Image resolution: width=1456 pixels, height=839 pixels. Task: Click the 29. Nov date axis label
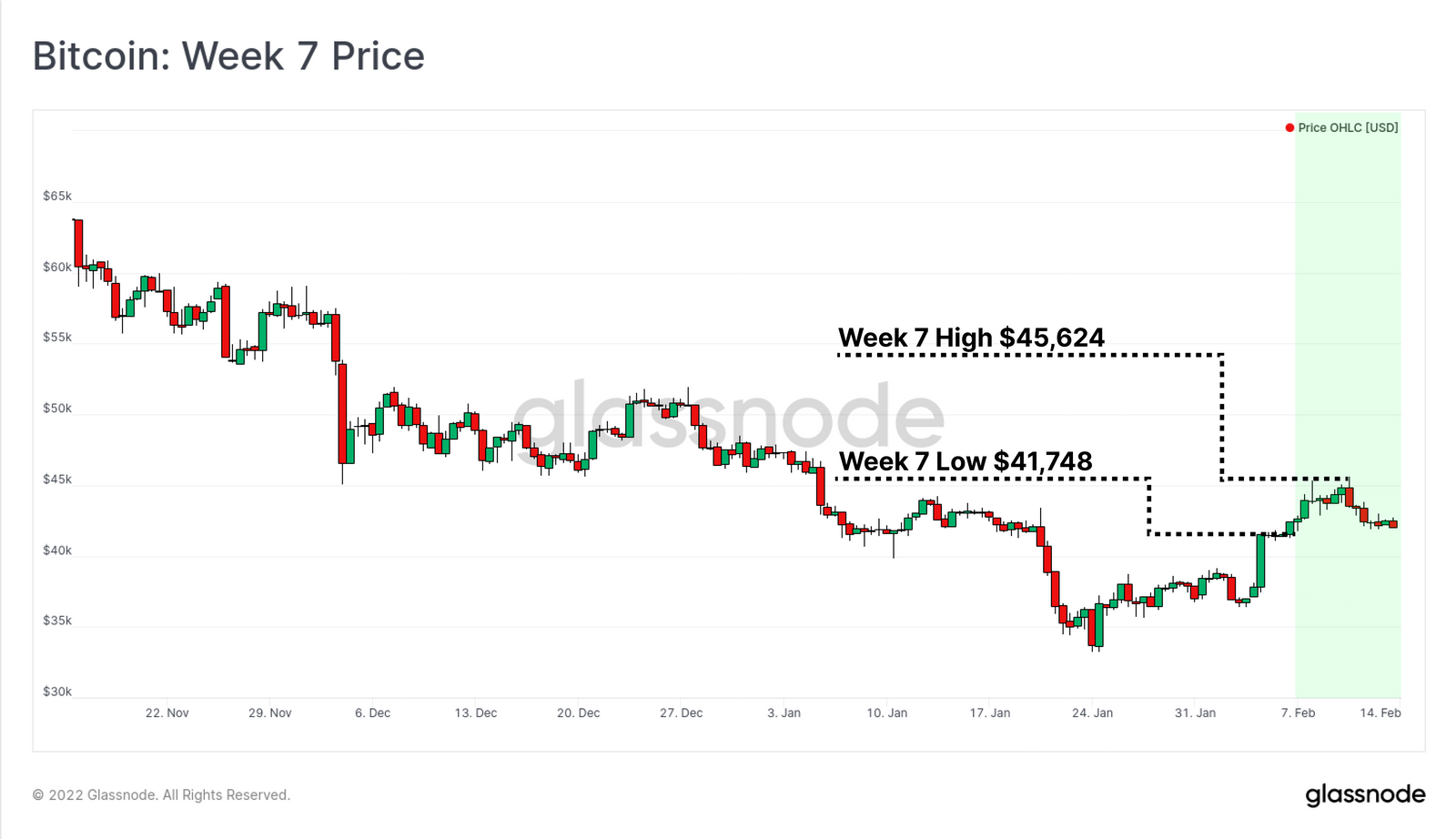tap(270, 713)
